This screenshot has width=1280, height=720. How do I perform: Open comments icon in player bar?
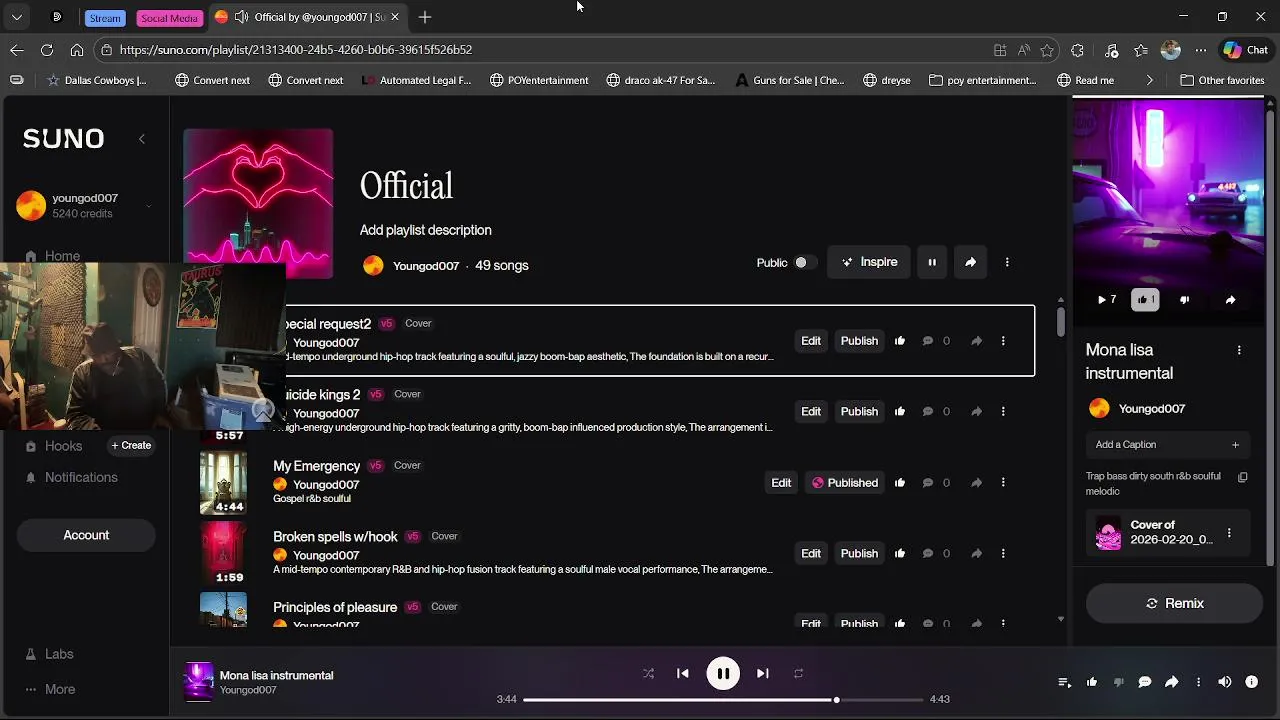coord(1145,682)
